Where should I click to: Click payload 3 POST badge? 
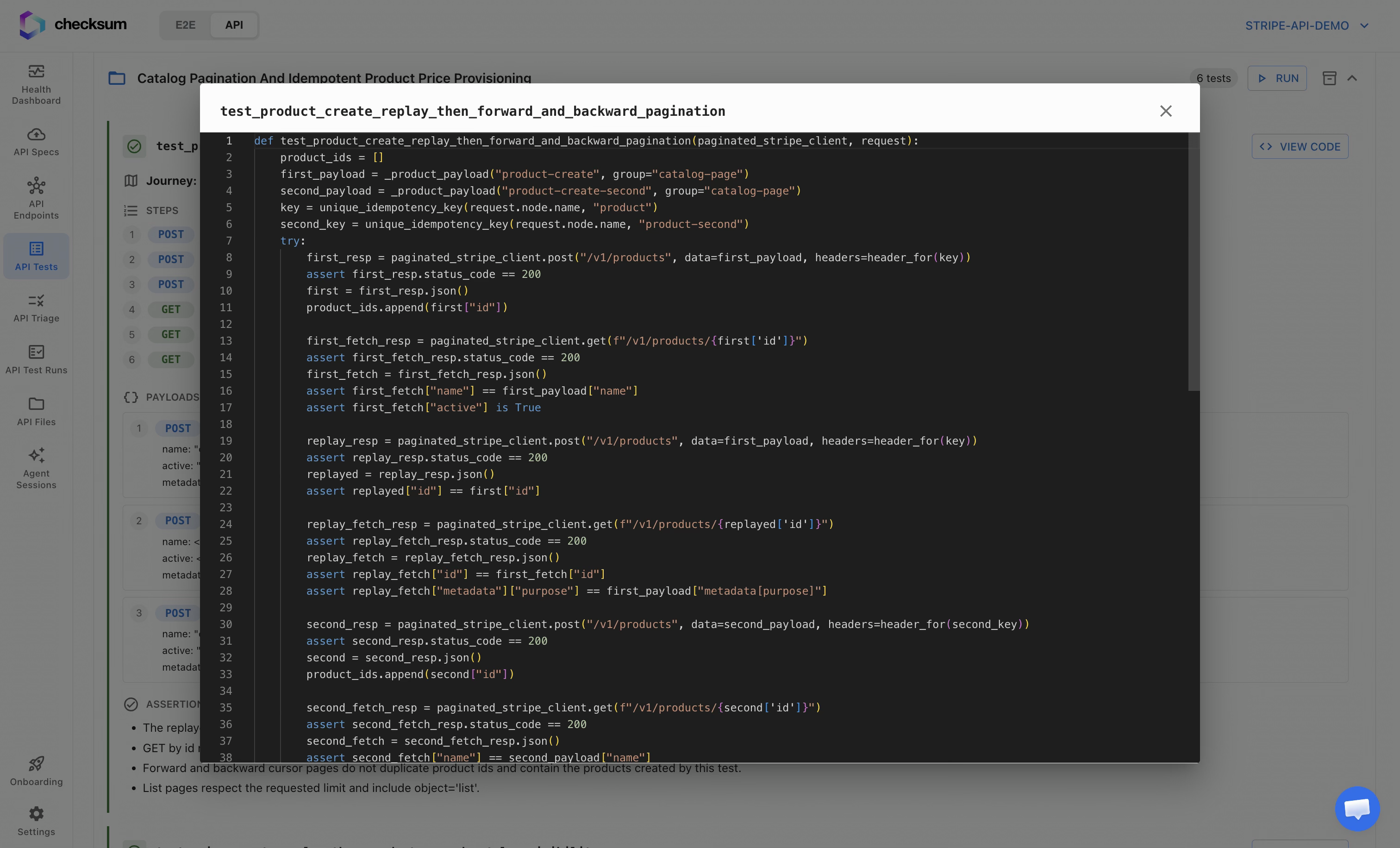[x=178, y=613]
